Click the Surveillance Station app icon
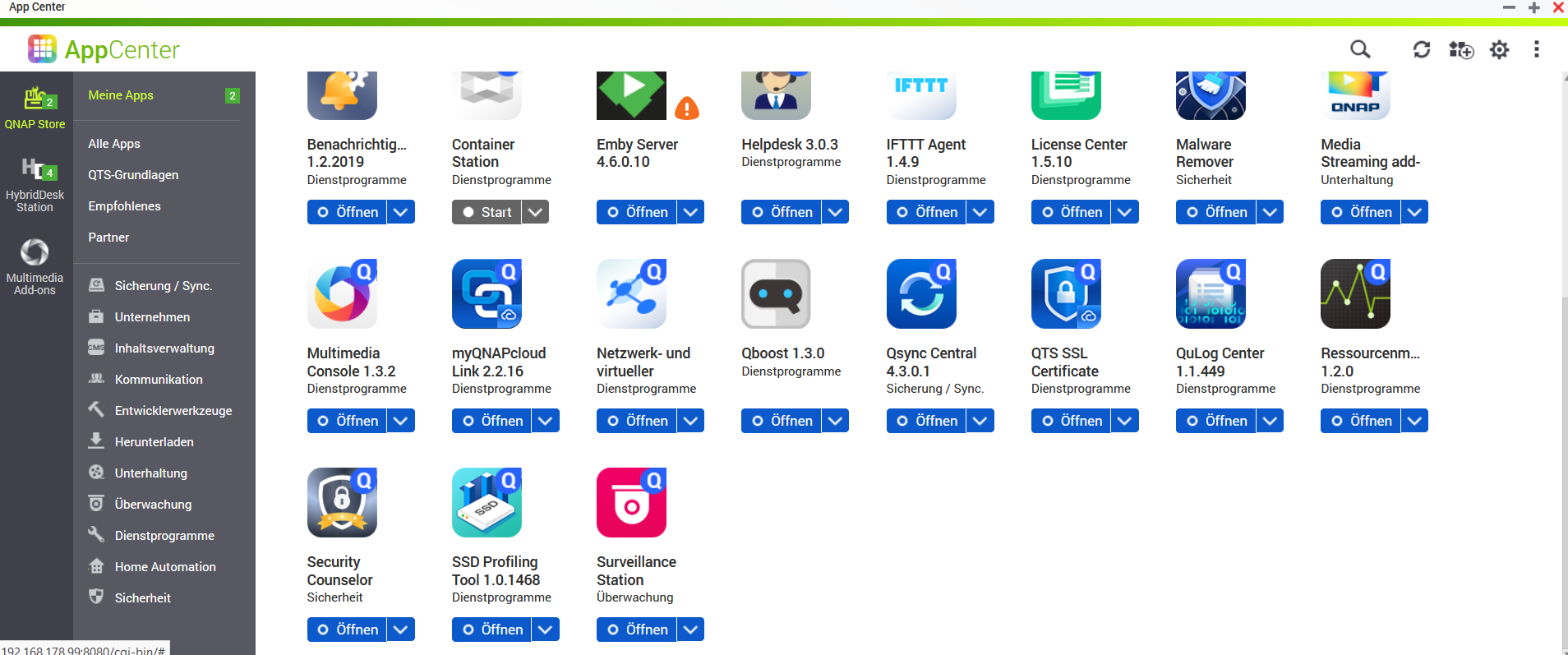 pyautogui.click(x=631, y=503)
